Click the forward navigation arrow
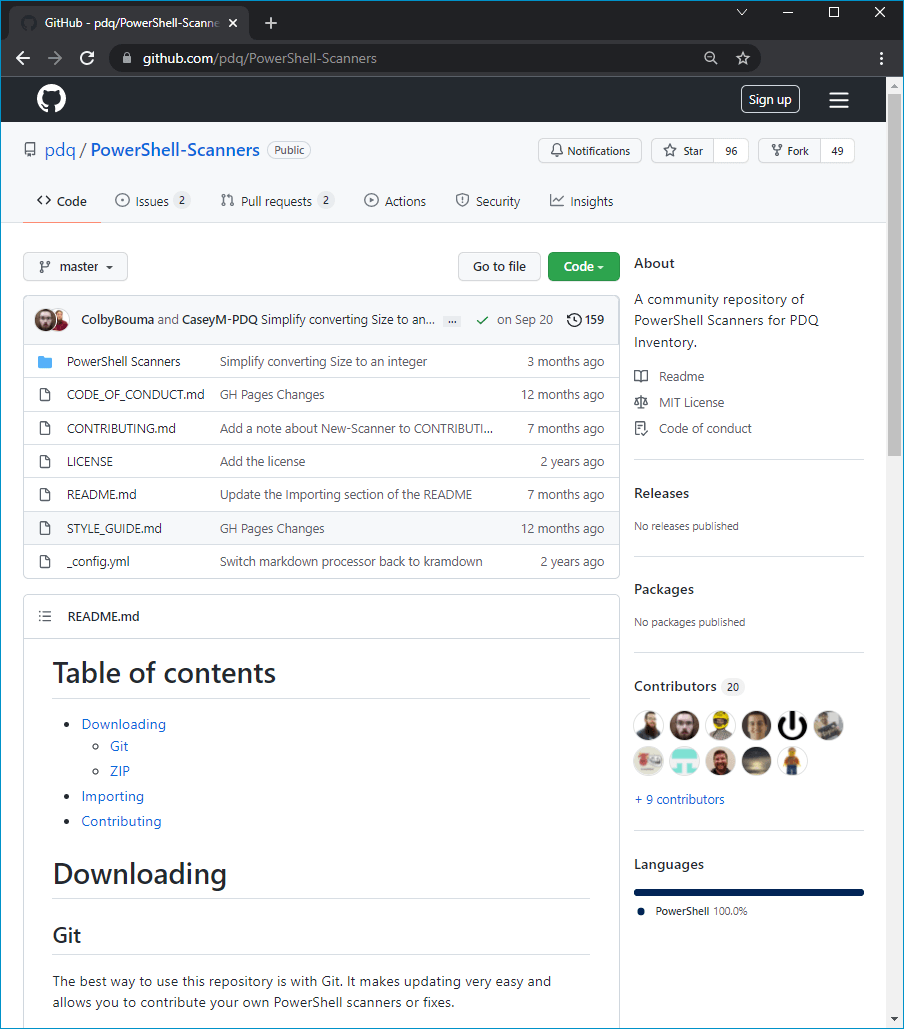904x1029 pixels. 55,58
